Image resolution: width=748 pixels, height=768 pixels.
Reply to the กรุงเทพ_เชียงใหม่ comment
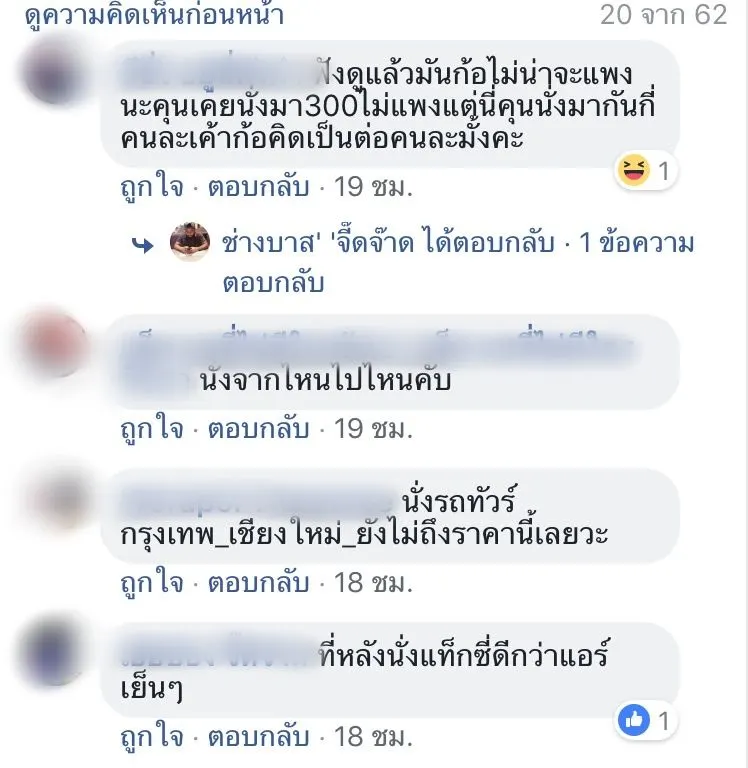pos(259,583)
